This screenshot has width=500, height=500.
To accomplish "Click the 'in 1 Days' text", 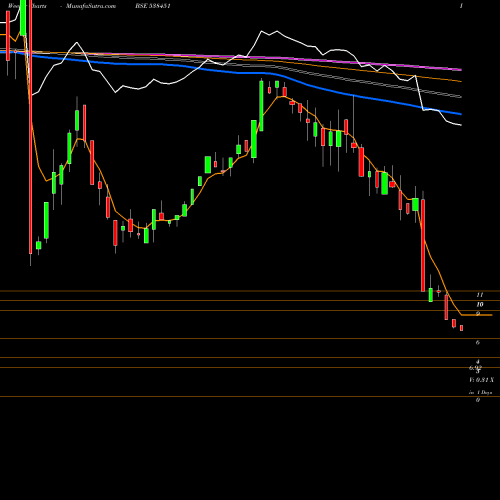I will 481,393.
